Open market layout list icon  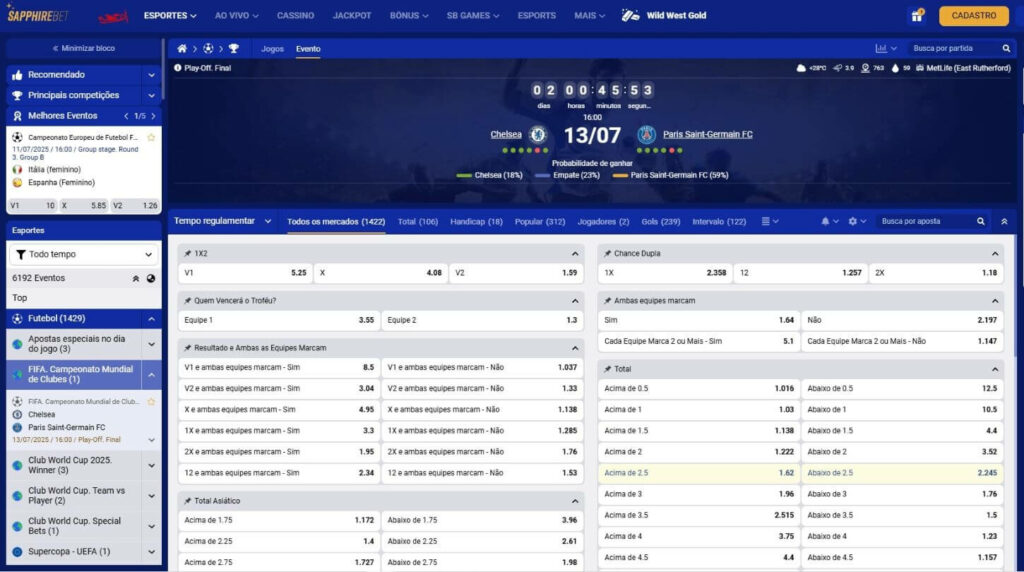pos(765,221)
